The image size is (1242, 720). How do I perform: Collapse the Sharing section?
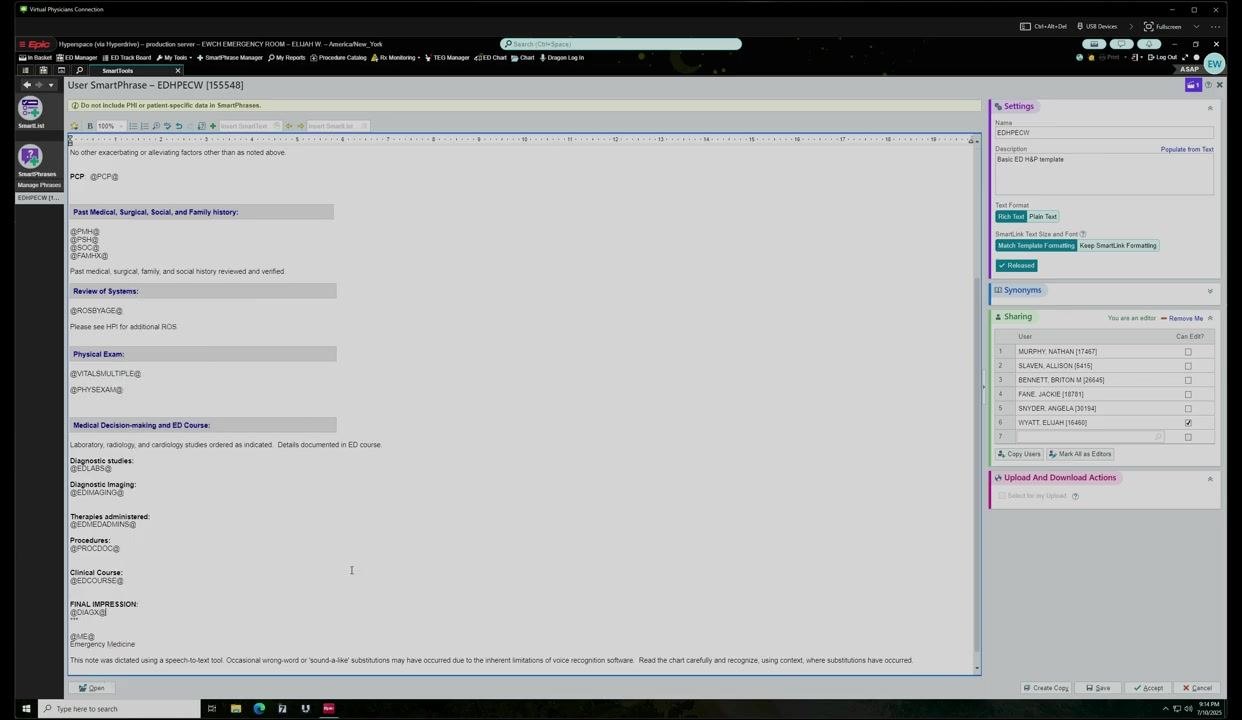coord(1210,318)
